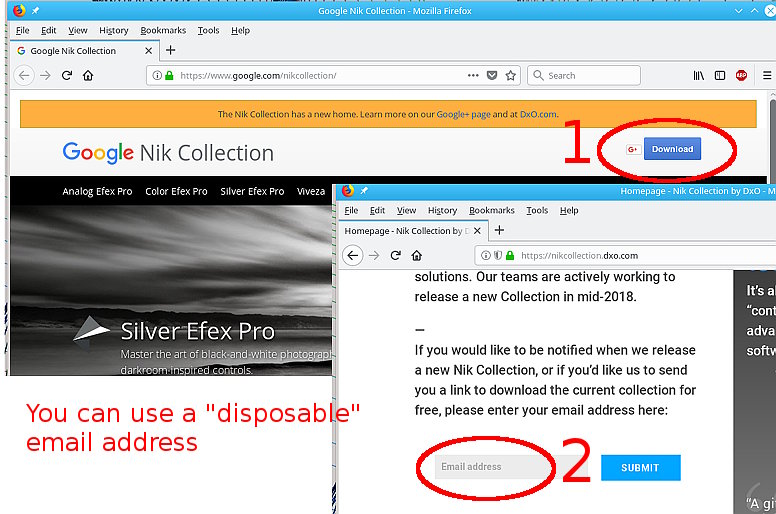Click the Firefox Search box
Screen dimensions: 776x514
(584, 76)
